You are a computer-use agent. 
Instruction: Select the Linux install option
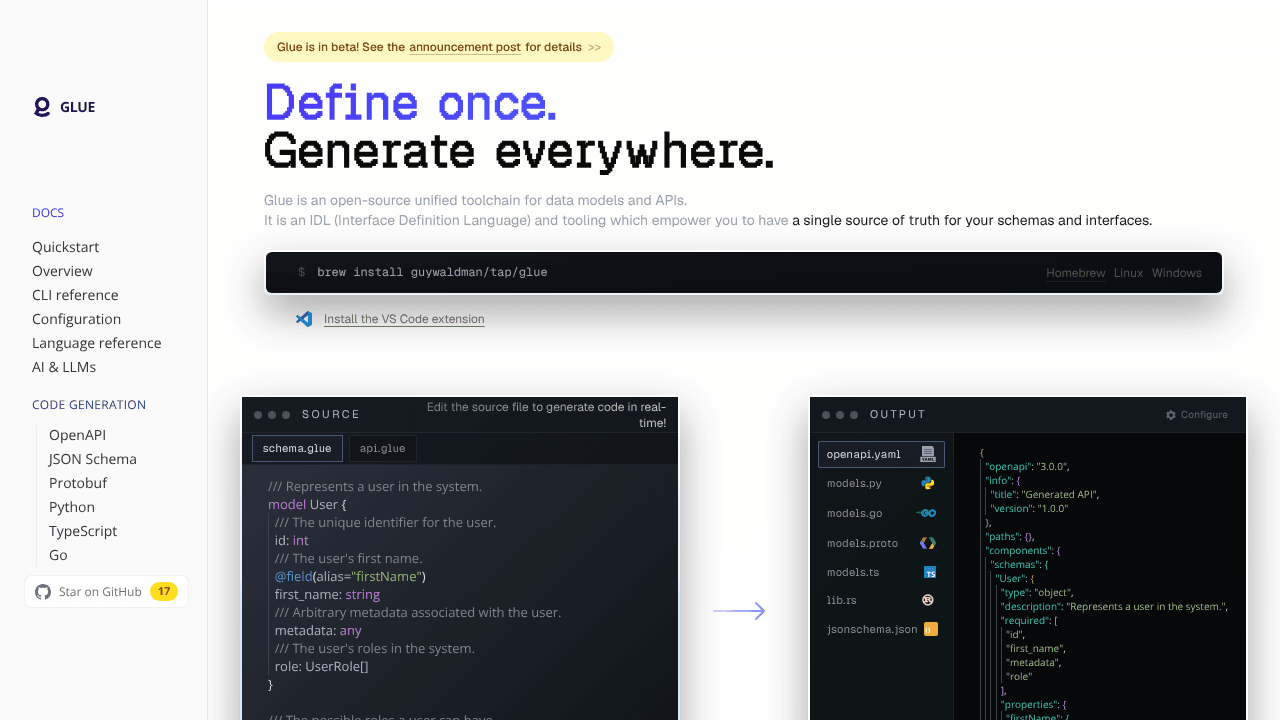[x=1128, y=273]
